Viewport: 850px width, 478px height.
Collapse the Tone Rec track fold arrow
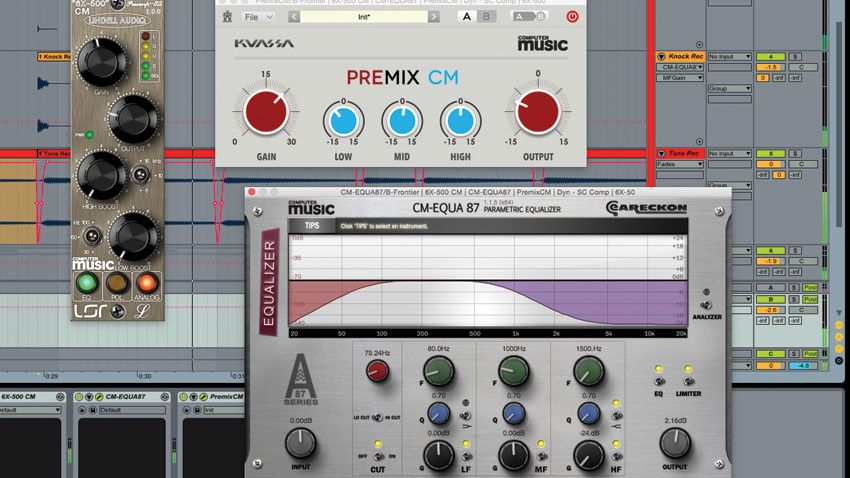[661, 154]
